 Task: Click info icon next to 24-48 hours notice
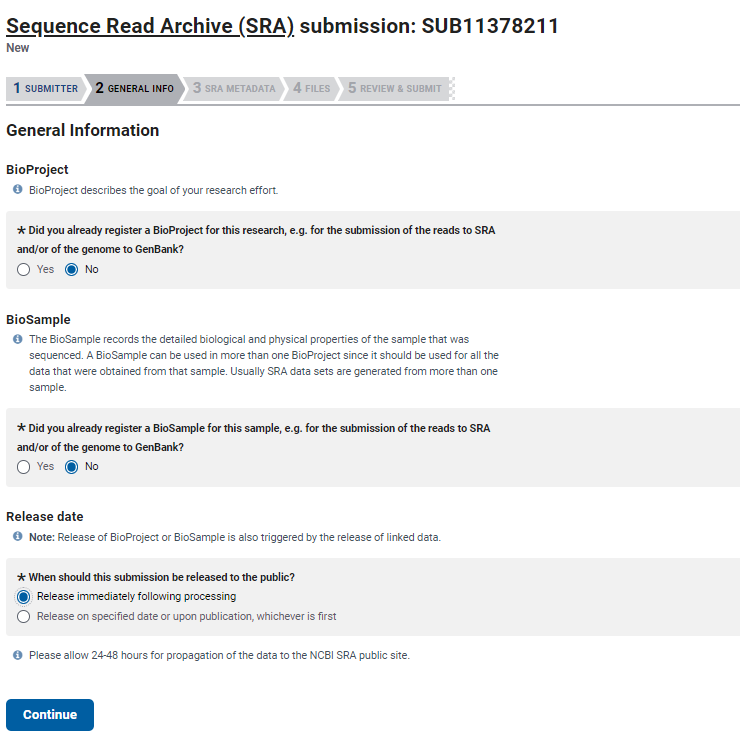point(18,655)
